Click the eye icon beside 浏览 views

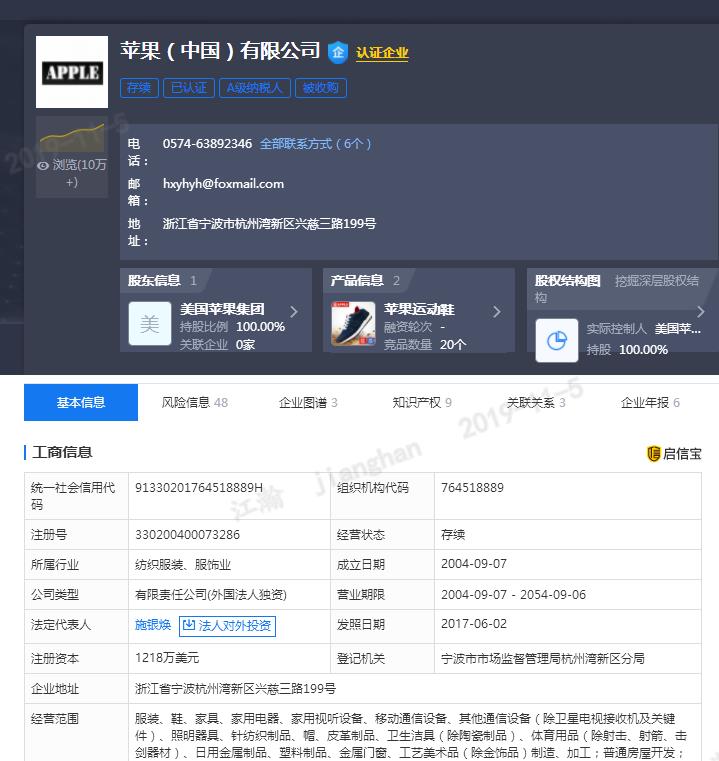coord(43,166)
